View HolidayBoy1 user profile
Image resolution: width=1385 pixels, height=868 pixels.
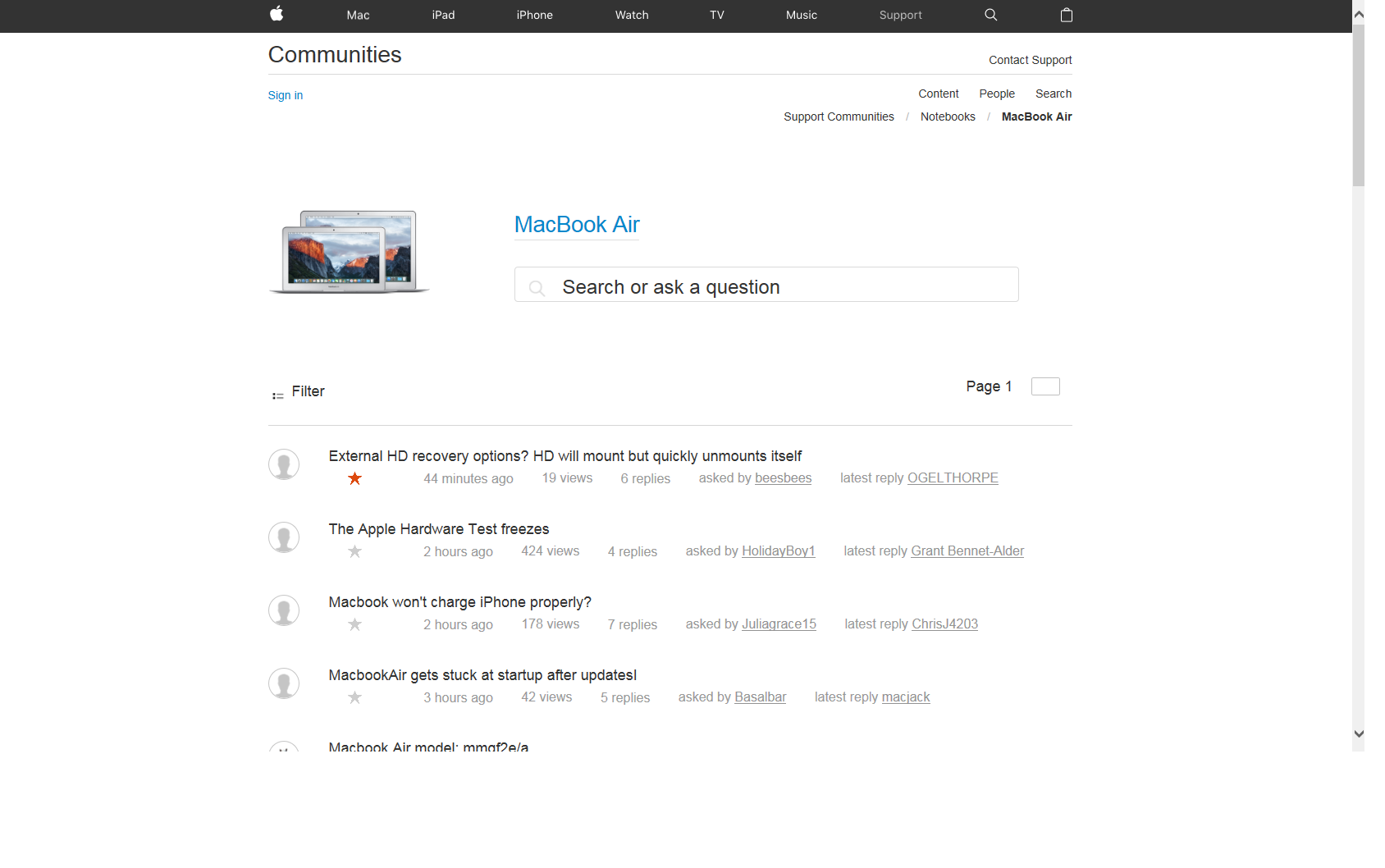[779, 551]
